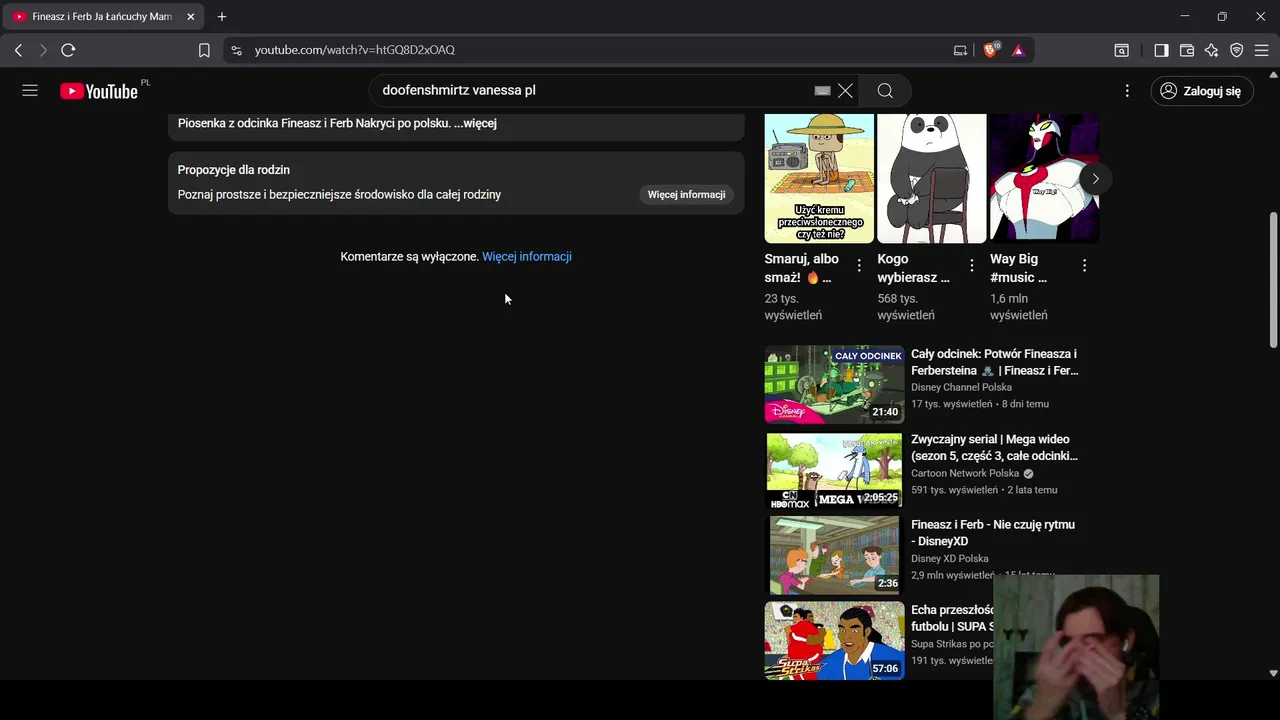Open options menu for Kogo wybierasz short
This screenshot has width=1280, height=720.
pos(972,266)
